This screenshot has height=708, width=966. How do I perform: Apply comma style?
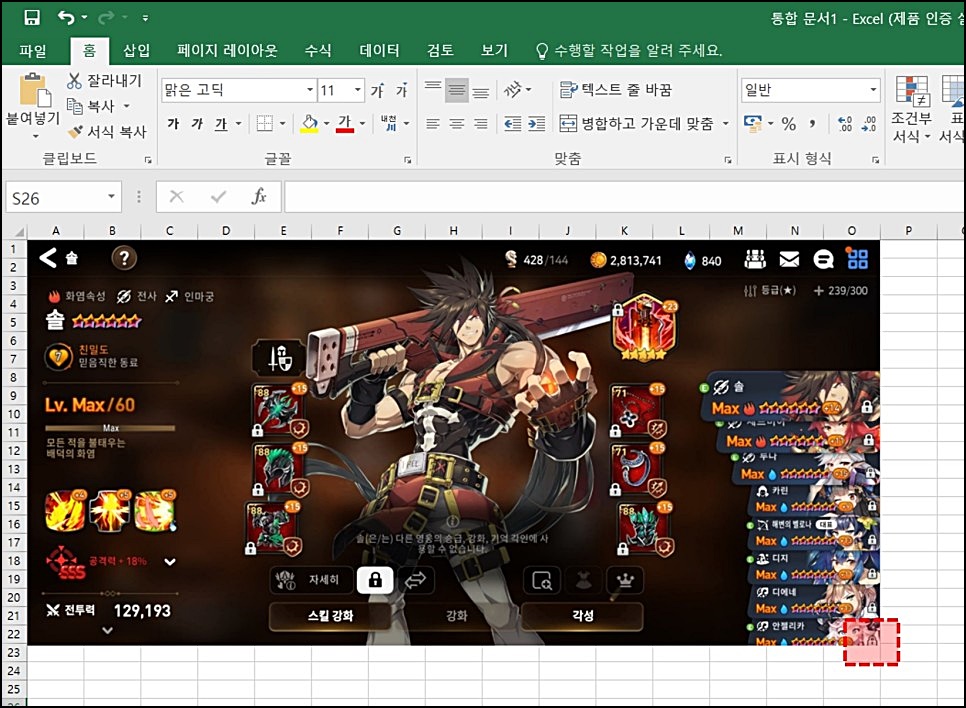pyautogui.click(x=813, y=124)
